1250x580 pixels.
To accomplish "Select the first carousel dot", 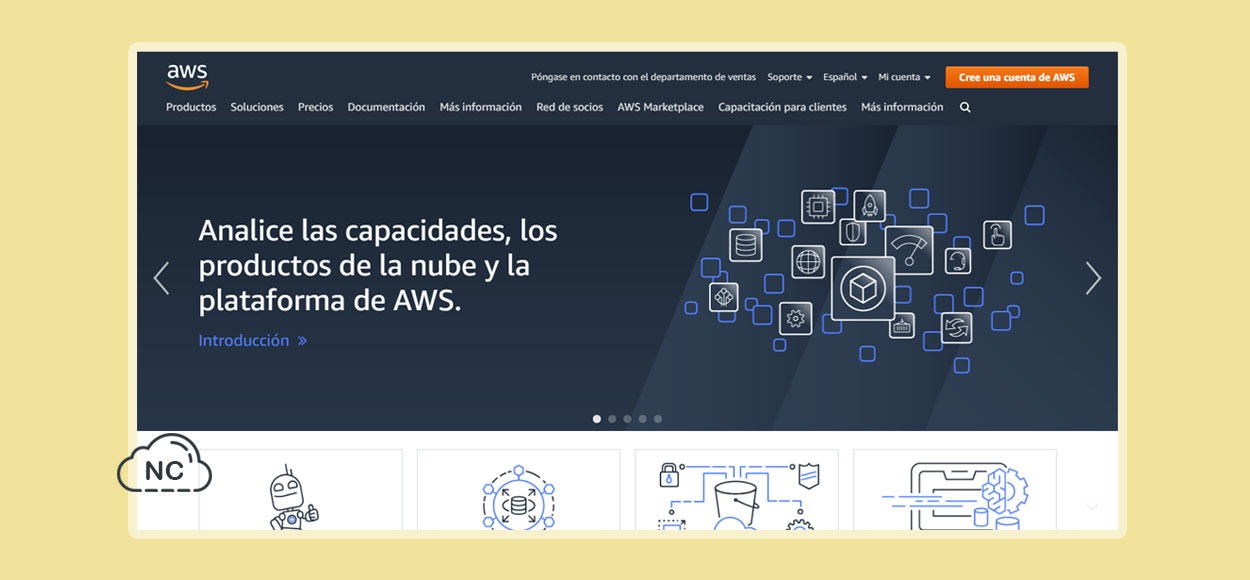I will (597, 419).
